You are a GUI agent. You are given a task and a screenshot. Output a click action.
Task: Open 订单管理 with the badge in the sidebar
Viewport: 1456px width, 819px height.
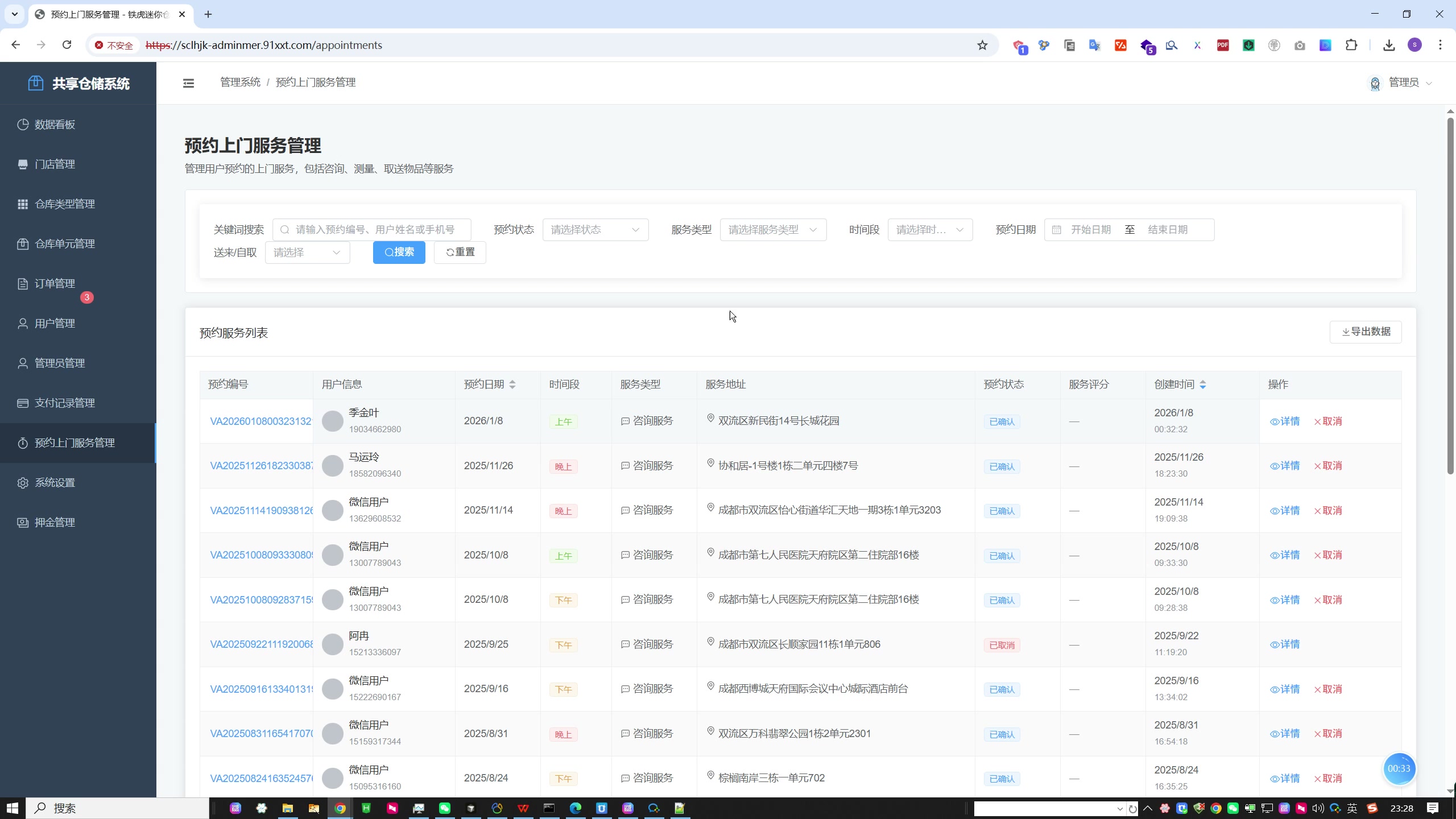[x=55, y=284]
